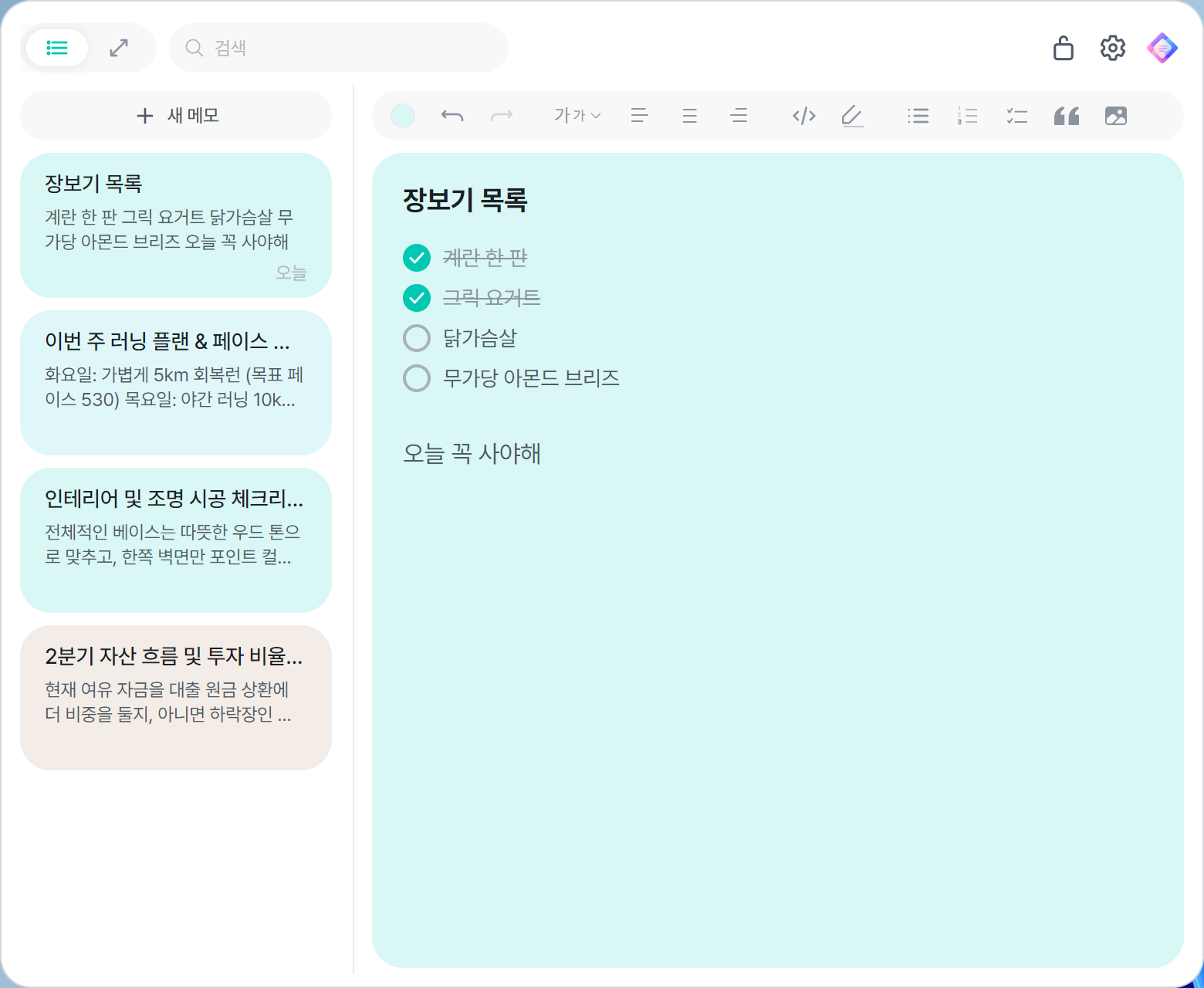Insert a blockquote
This screenshot has width=1204, height=988.
[1066, 115]
